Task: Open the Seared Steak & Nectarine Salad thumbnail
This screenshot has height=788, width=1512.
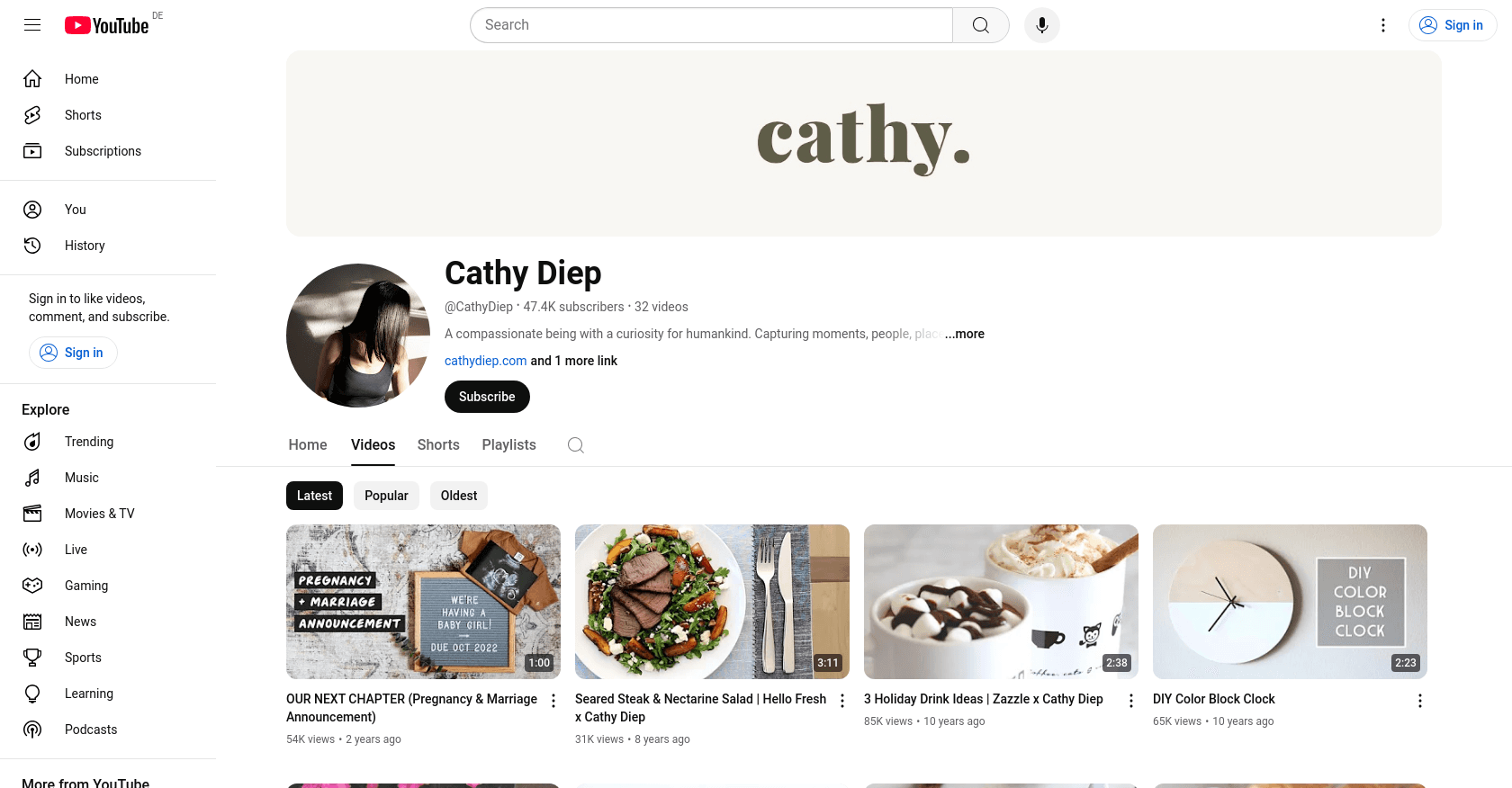Action: coord(712,602)
